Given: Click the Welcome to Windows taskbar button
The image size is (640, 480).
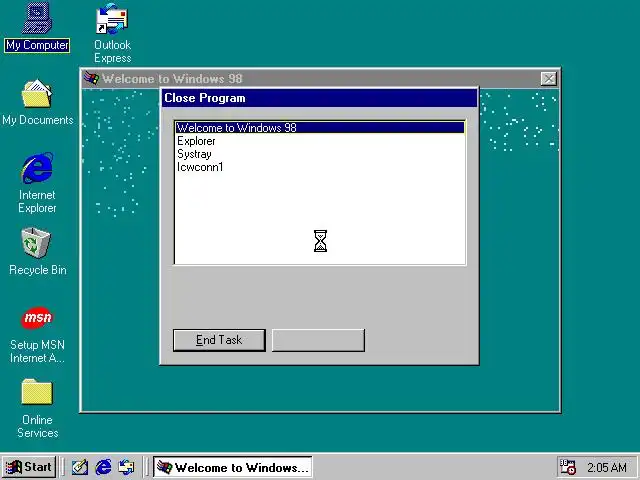Looking at the screenshot, I should (233, 467).
